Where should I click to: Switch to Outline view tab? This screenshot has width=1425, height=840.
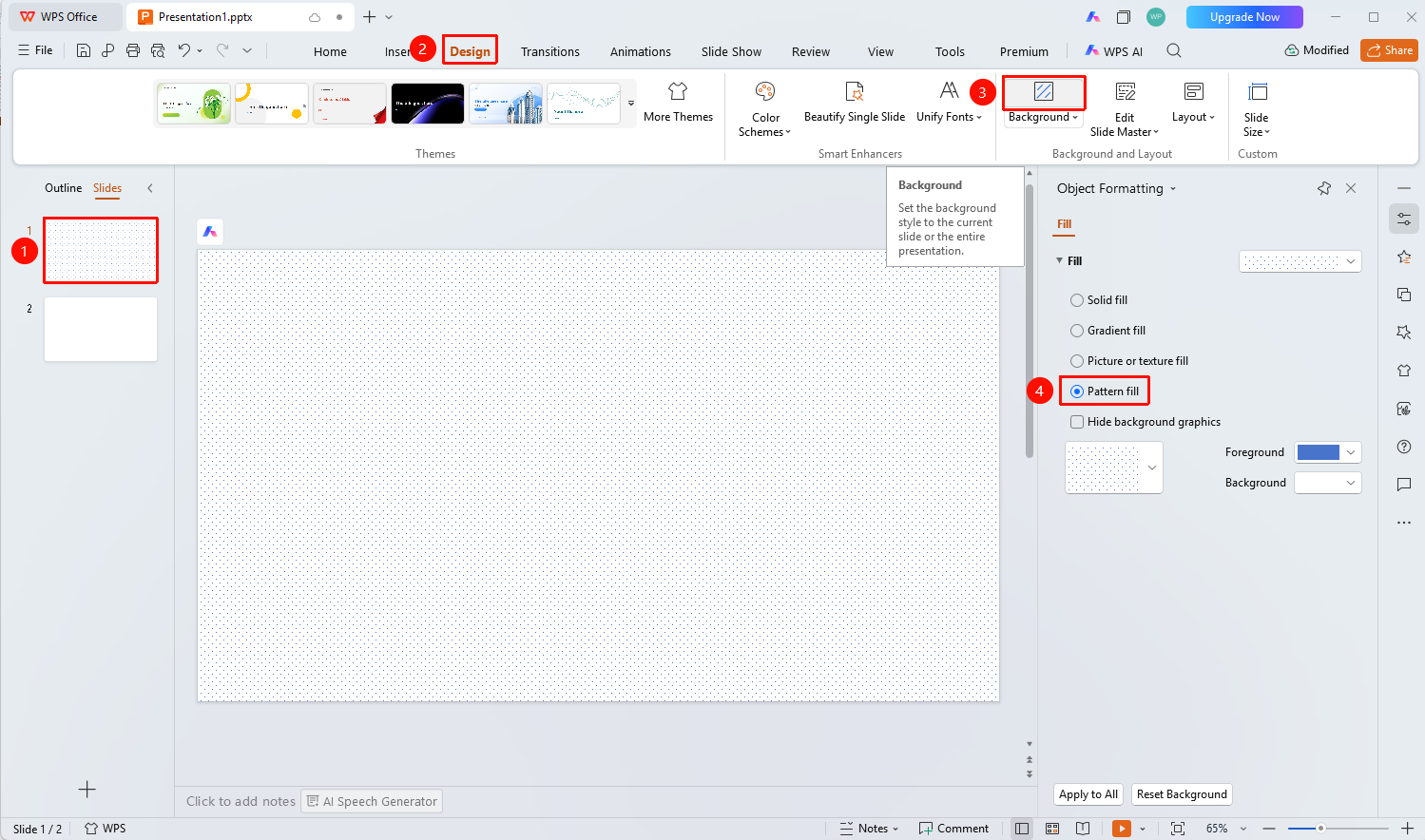tap(64, 188)
